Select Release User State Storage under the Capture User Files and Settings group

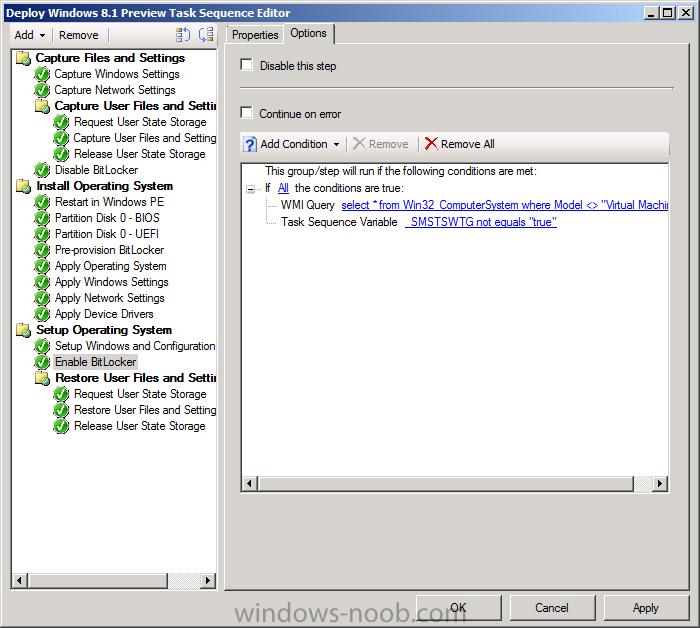click(140, 154)
